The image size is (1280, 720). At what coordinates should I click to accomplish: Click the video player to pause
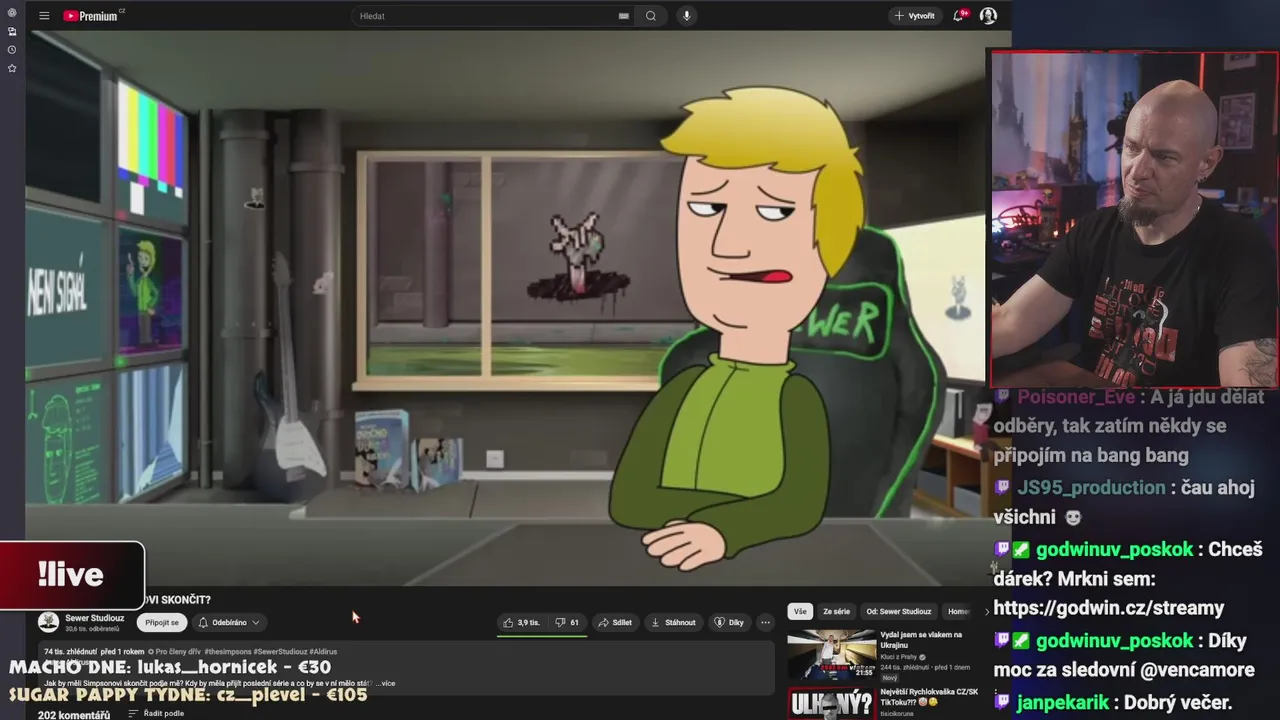coord(505,308)
